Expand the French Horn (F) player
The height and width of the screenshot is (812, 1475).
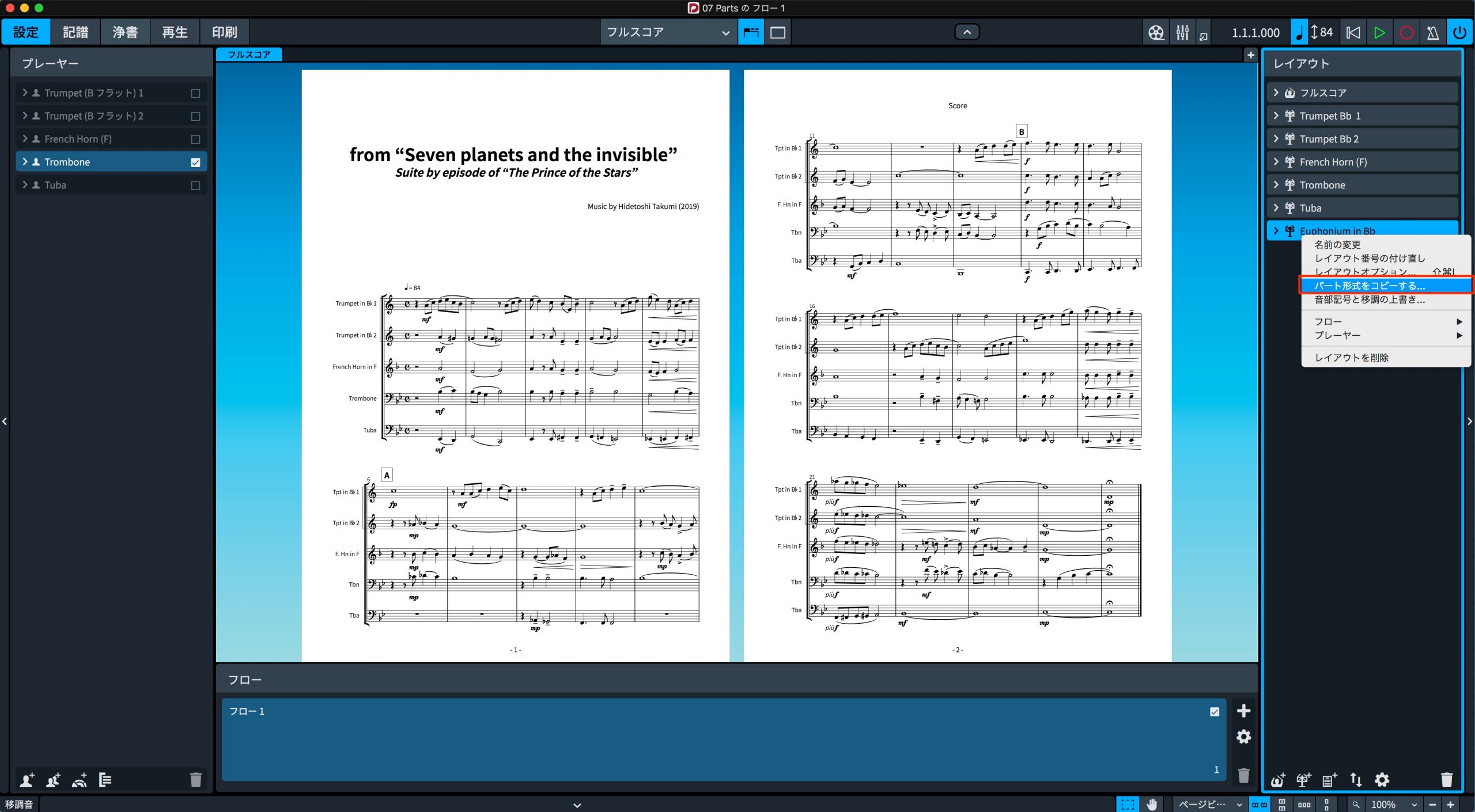pos(25,139)
